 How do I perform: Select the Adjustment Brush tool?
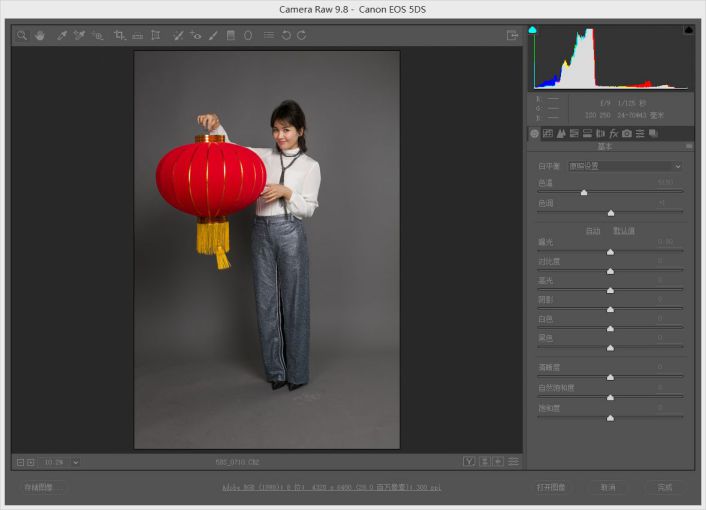click(x=213, y=35)
